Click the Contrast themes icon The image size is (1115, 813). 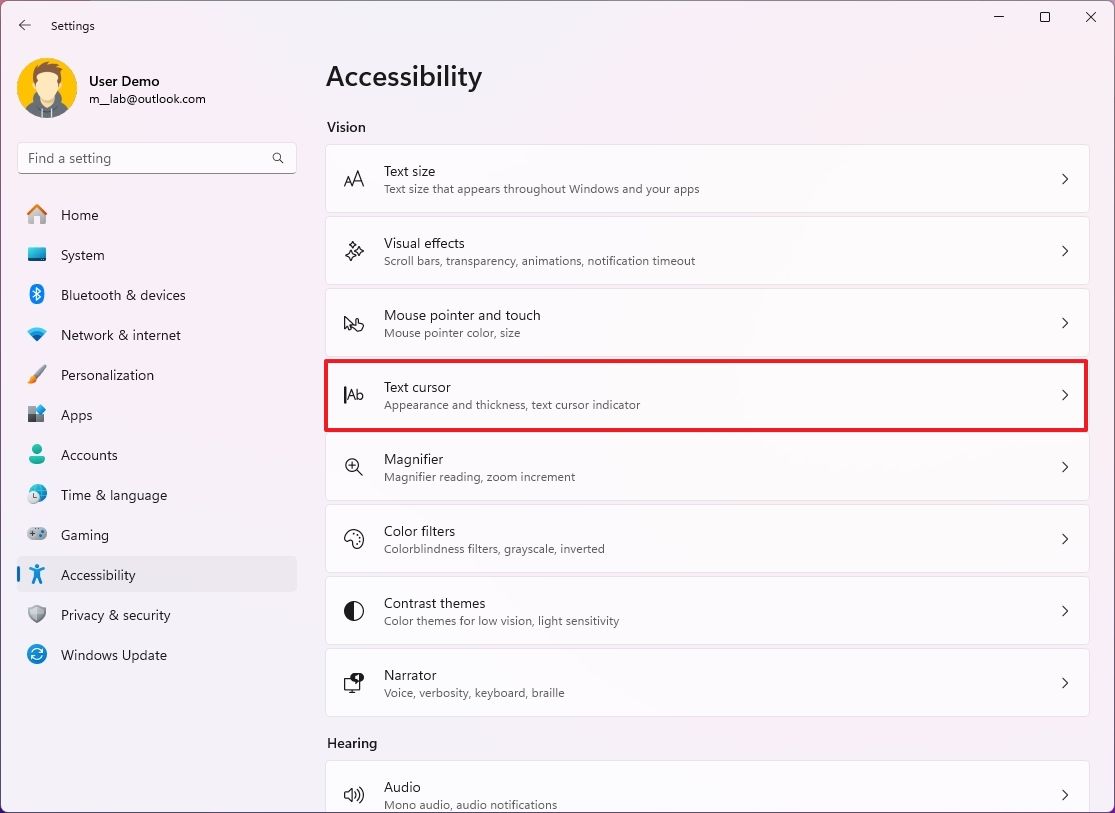tap(354, 611)
